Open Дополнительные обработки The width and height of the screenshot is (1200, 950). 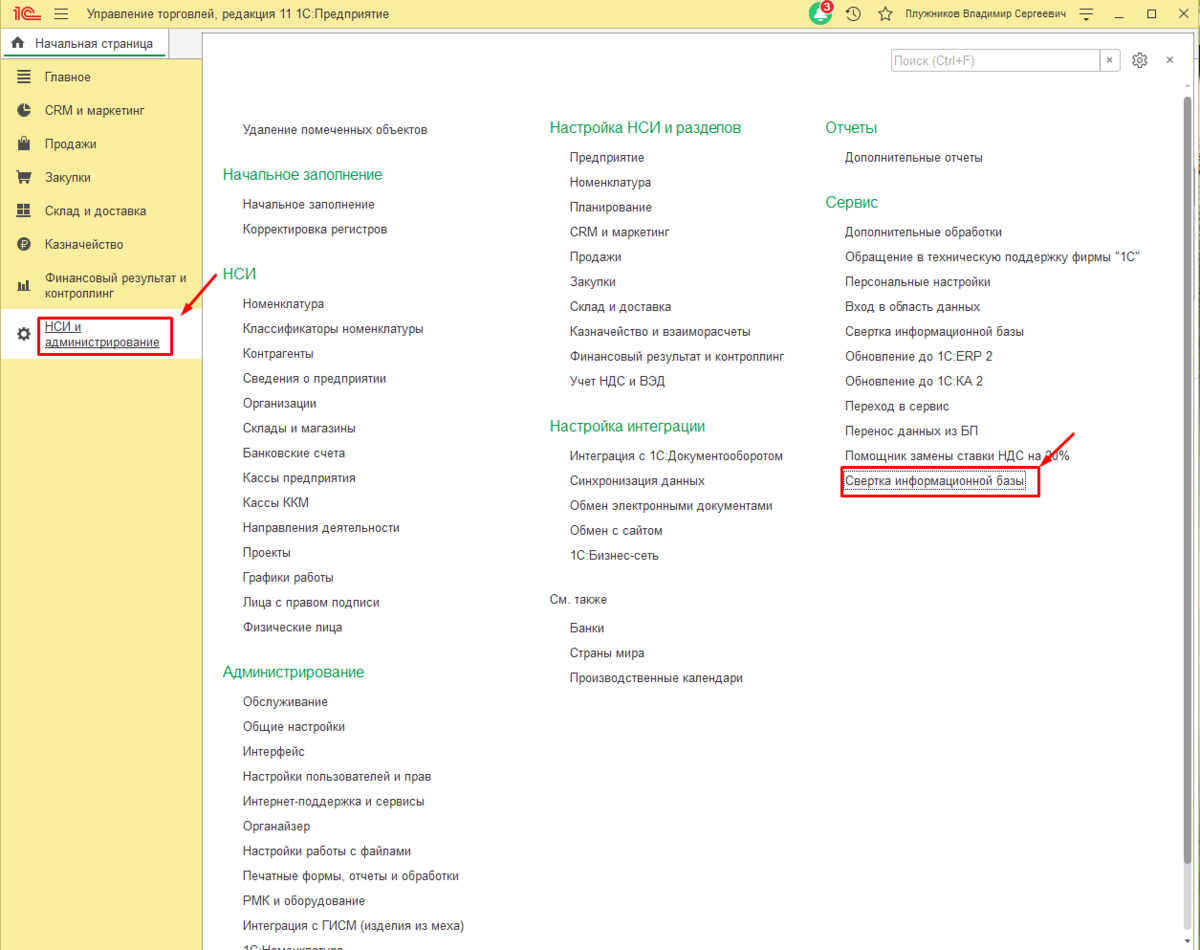(x=923, y=232)
